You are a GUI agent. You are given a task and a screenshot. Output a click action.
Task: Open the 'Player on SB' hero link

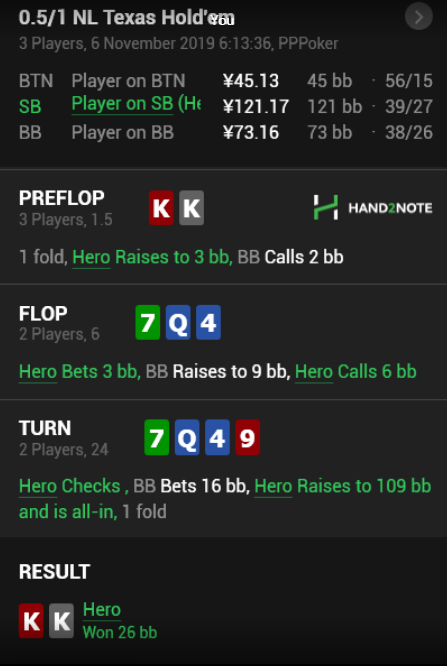click(x=136, y=104)
